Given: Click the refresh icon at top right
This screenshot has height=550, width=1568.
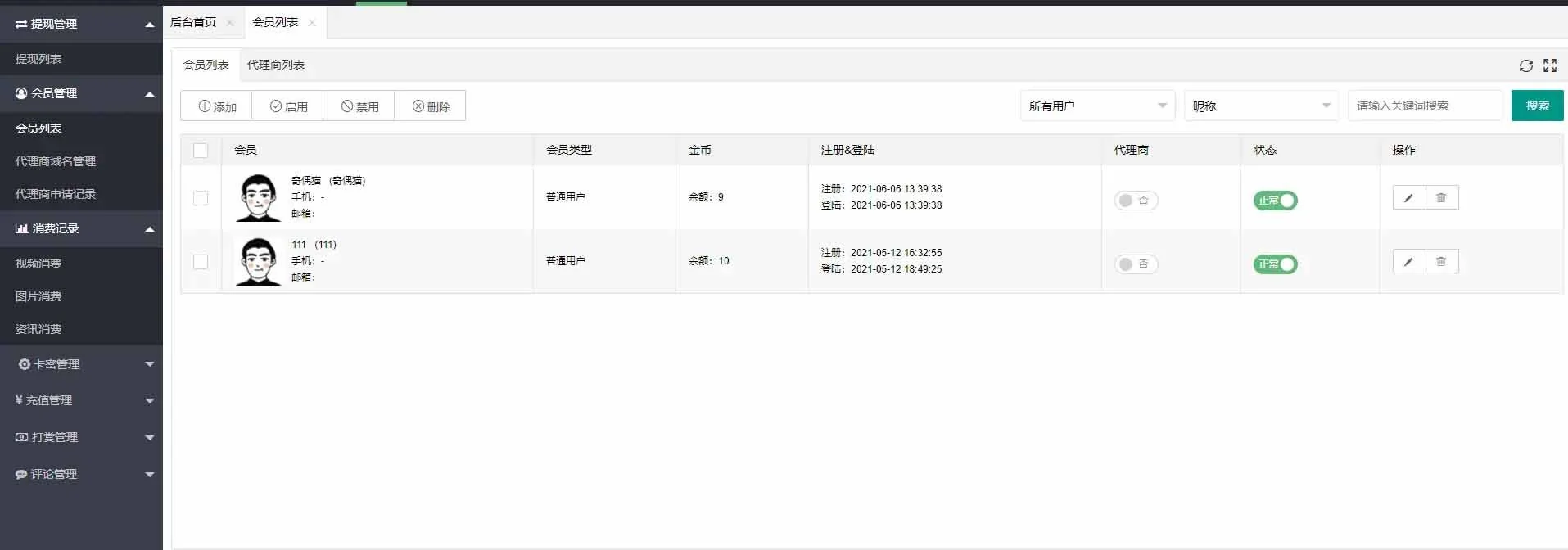Looking at the screenshot, I should pos(1525,65).
